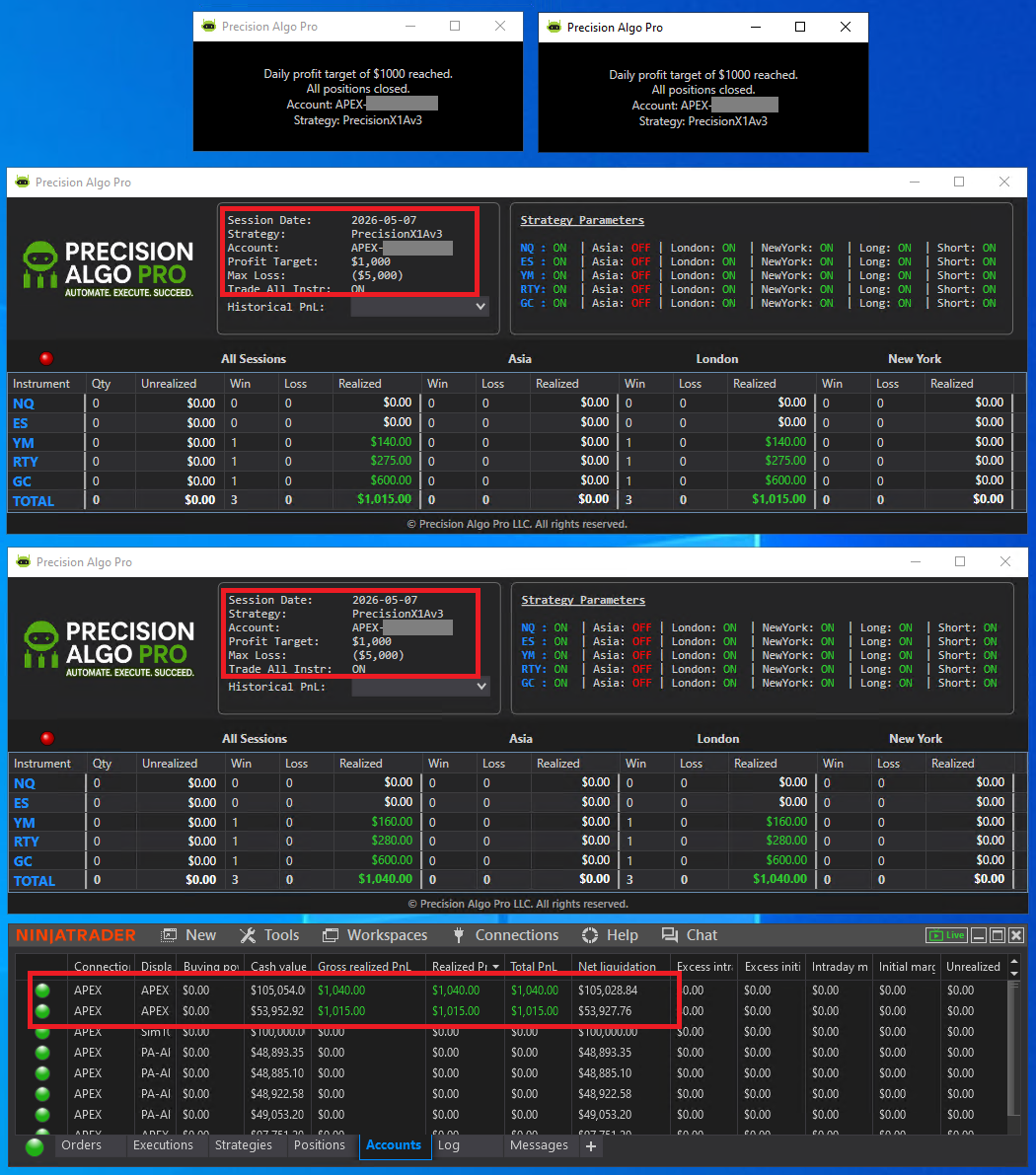
Task: Click green status dot of the $105,054 account row
Action: pos(42,990)
